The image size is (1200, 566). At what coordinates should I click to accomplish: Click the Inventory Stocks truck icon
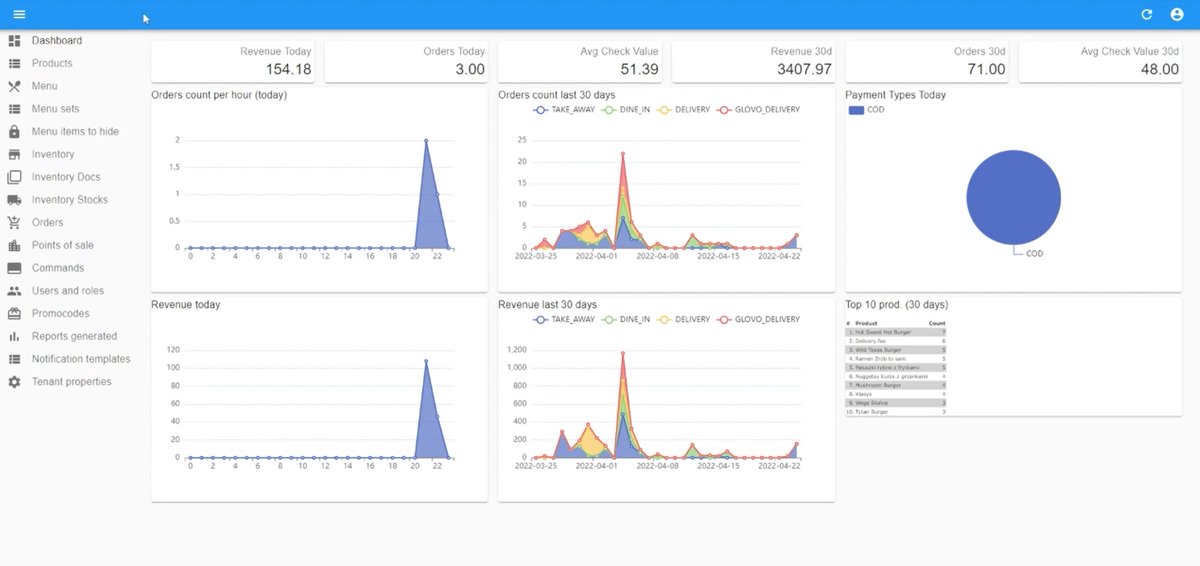point(14,200)
